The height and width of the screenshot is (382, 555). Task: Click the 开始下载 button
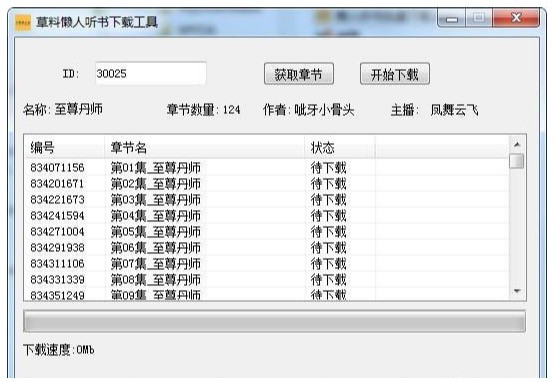(395, 74)
